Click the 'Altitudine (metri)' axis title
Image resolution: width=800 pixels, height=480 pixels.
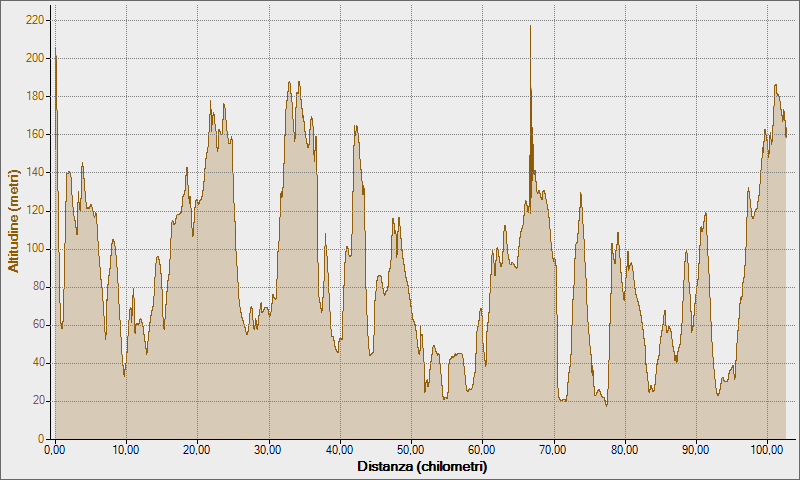(13, 221)
